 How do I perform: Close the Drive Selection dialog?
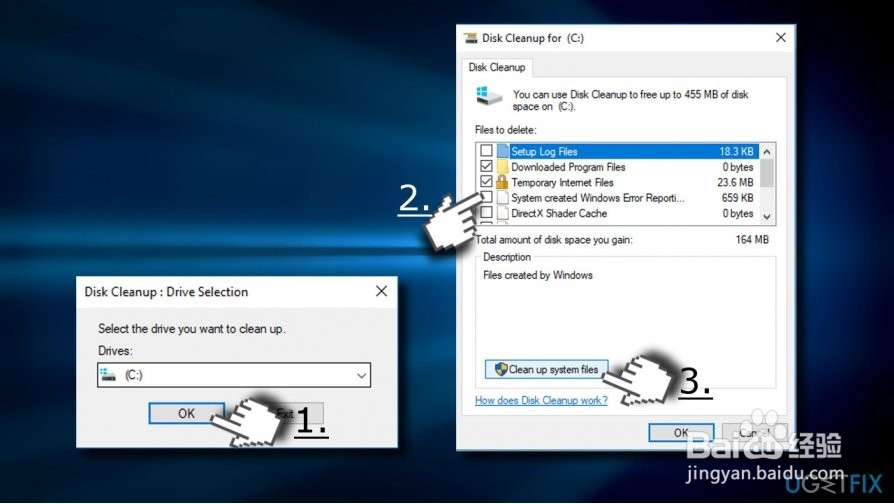pyautogui.click(x=381, y=291)
